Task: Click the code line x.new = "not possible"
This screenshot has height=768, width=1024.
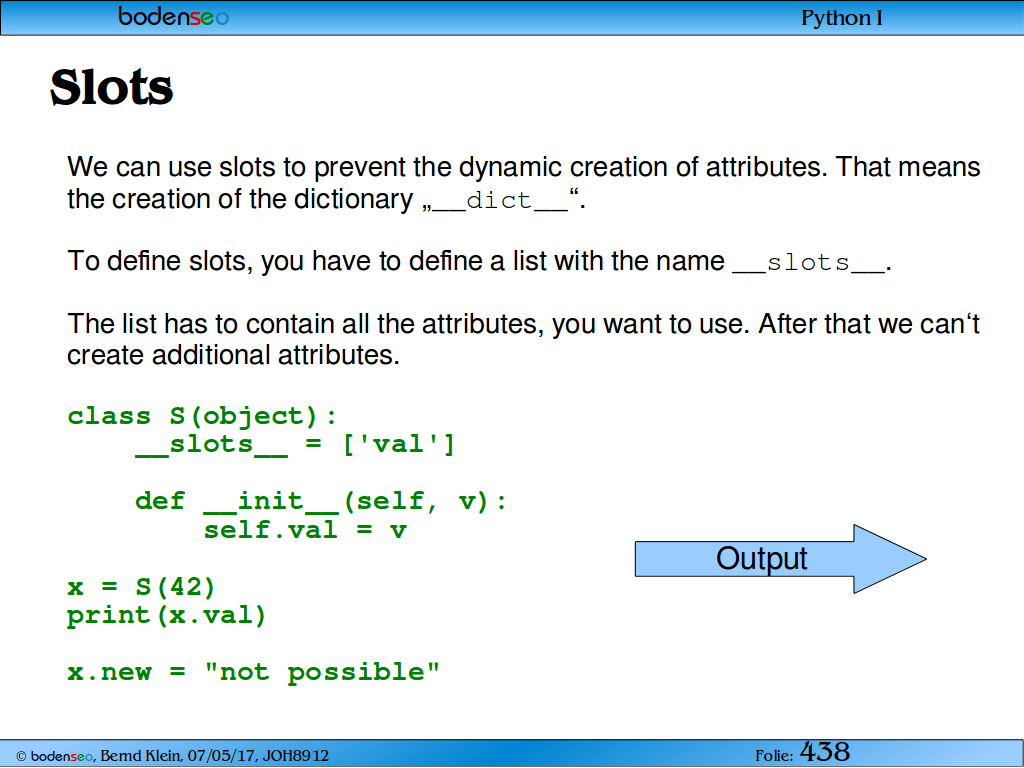Action: point(253,672)
